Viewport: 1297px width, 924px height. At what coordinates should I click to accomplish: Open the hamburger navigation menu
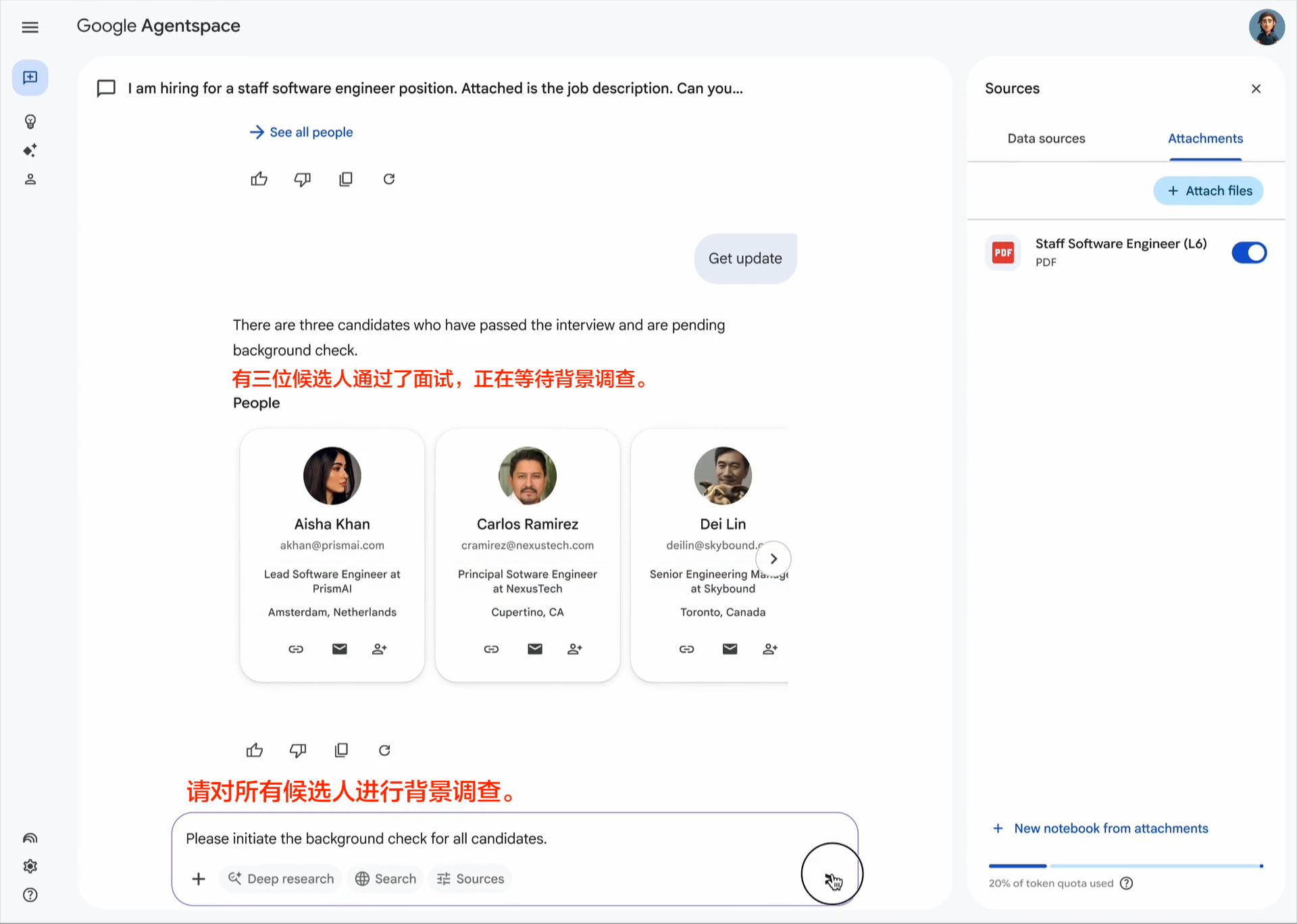pyautogui.click(x=30, y=27)
